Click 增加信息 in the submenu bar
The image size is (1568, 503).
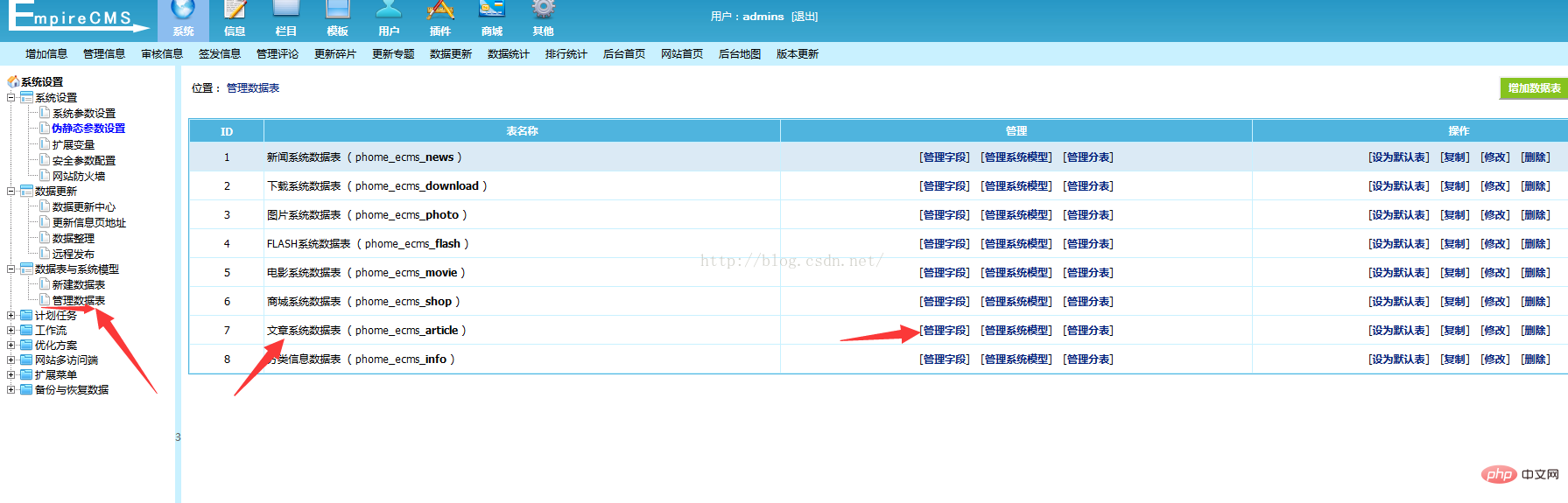coord(46,53)
